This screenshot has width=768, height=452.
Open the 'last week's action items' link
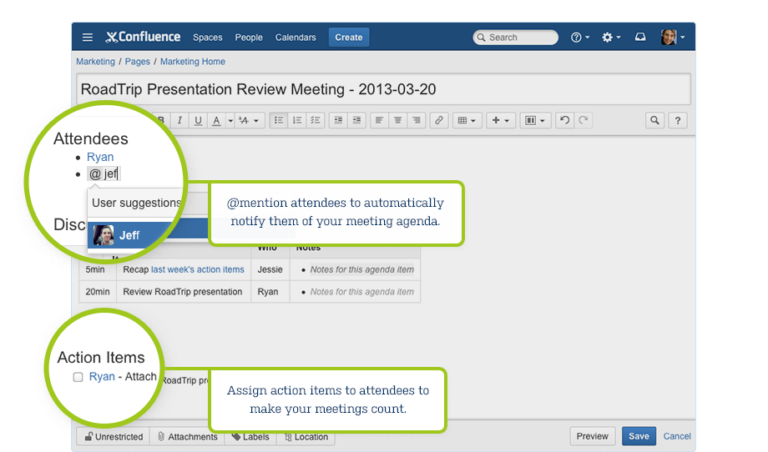197,270
